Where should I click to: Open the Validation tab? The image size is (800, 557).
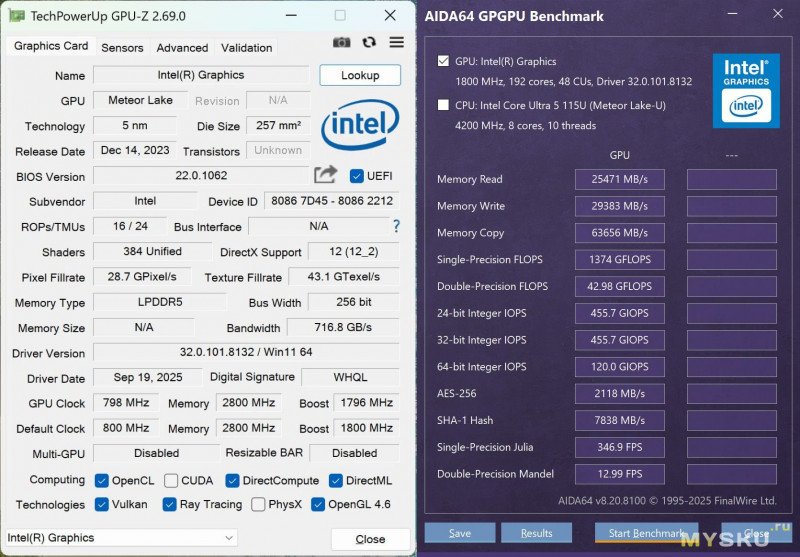click(x=246, y=47)
